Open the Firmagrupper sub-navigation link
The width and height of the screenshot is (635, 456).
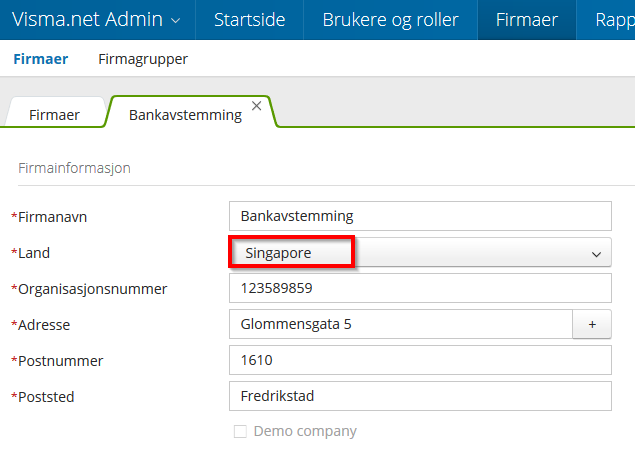click(143, 59)
